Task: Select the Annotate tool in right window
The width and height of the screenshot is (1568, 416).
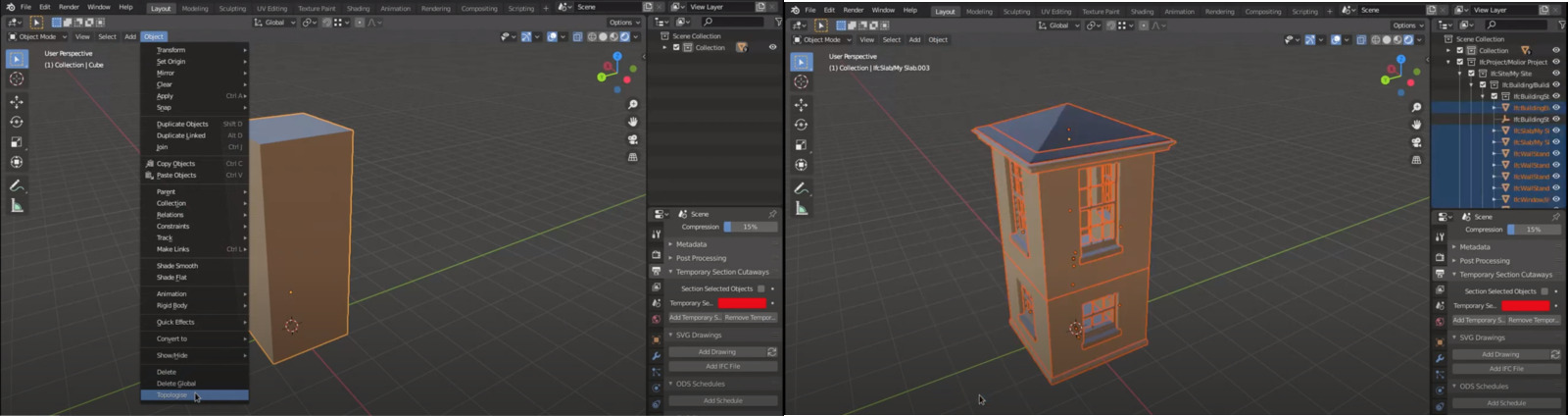Action: (x=802, y=188)
